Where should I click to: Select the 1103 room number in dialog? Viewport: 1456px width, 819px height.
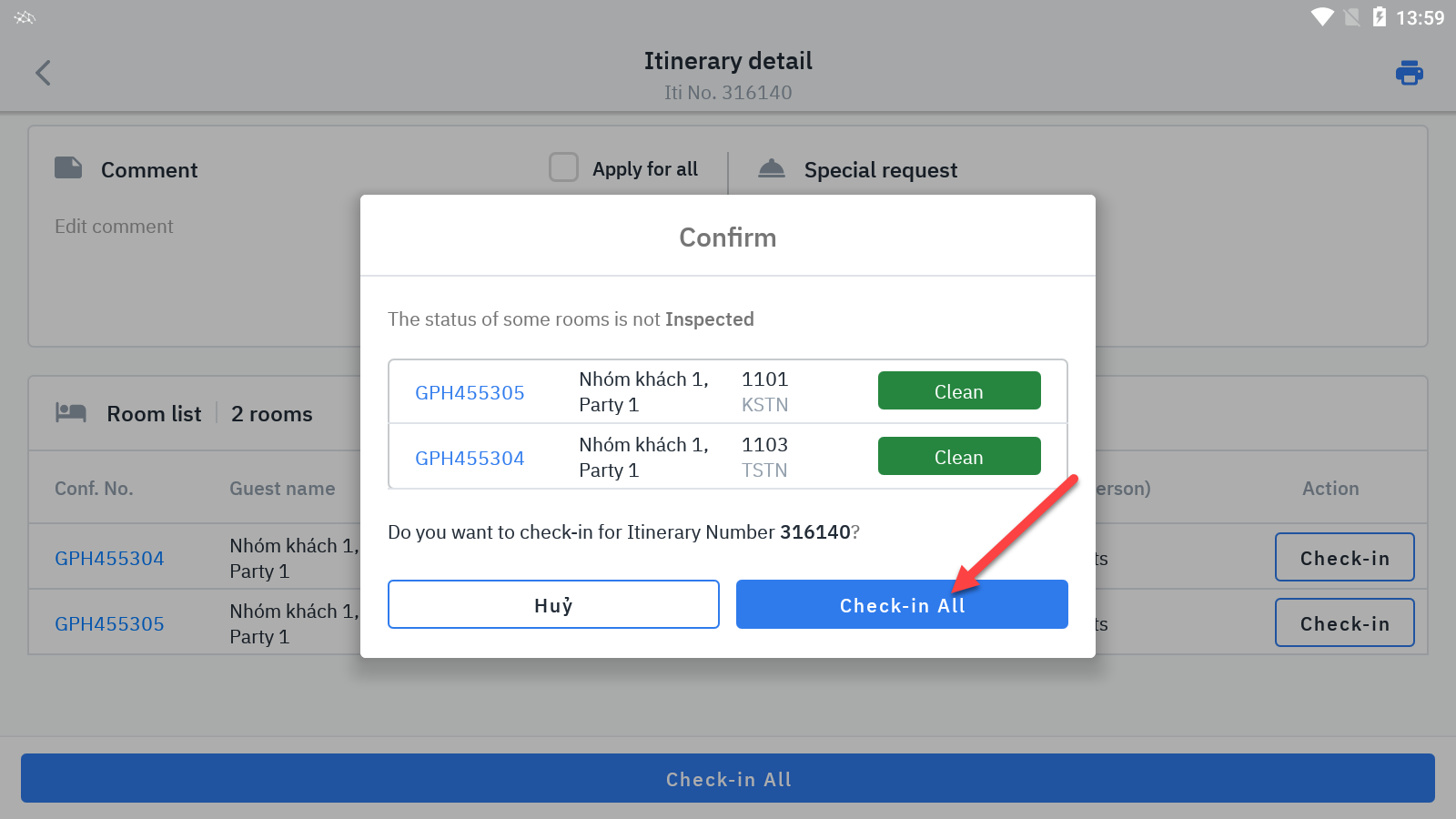pos(764,445)
